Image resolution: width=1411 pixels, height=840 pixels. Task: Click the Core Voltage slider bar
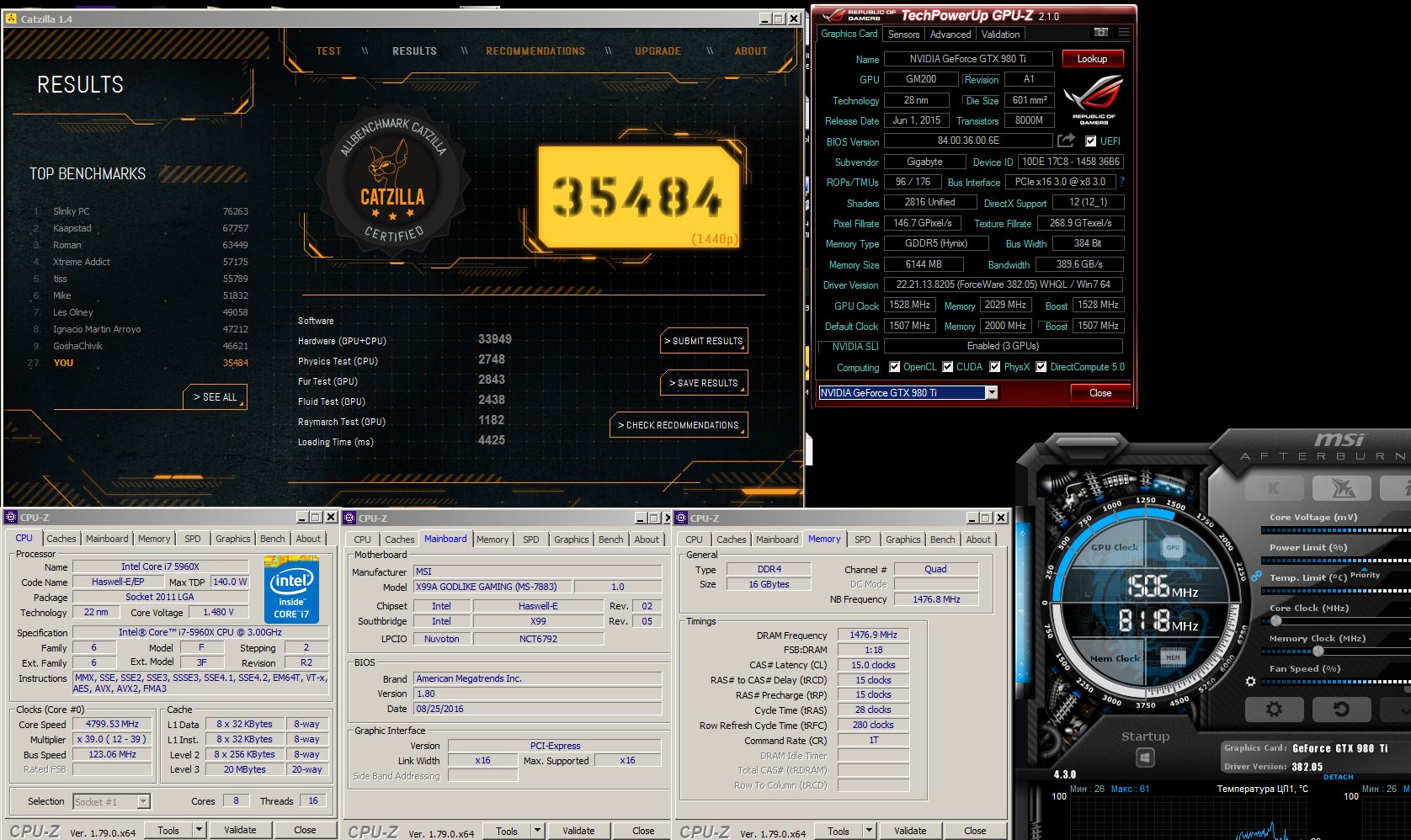(1335, 530)
